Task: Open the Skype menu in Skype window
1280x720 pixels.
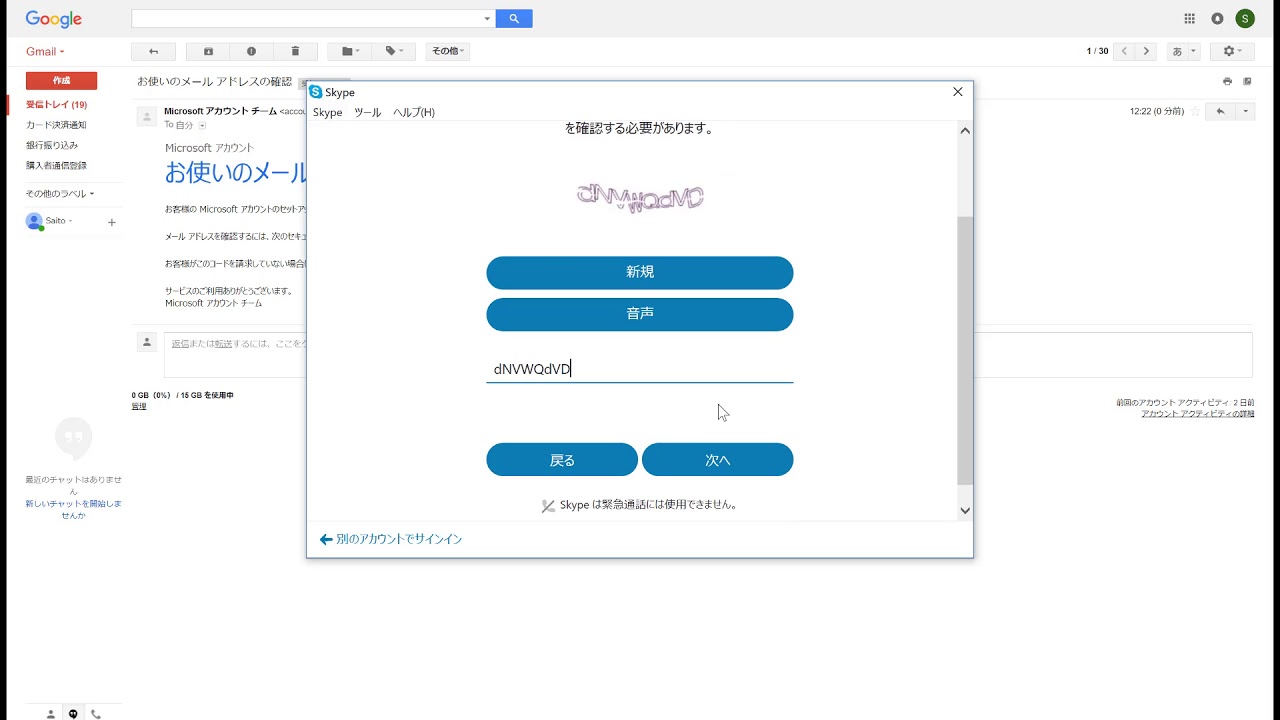Action: pos(328,113)
